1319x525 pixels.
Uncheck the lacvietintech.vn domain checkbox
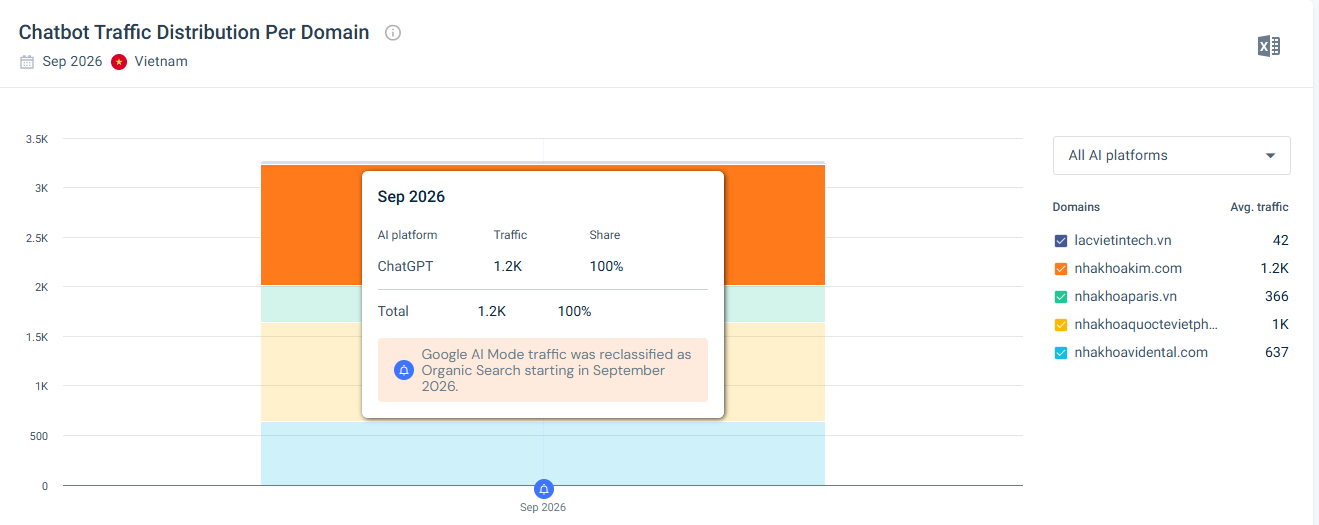tap(1061, 241)
